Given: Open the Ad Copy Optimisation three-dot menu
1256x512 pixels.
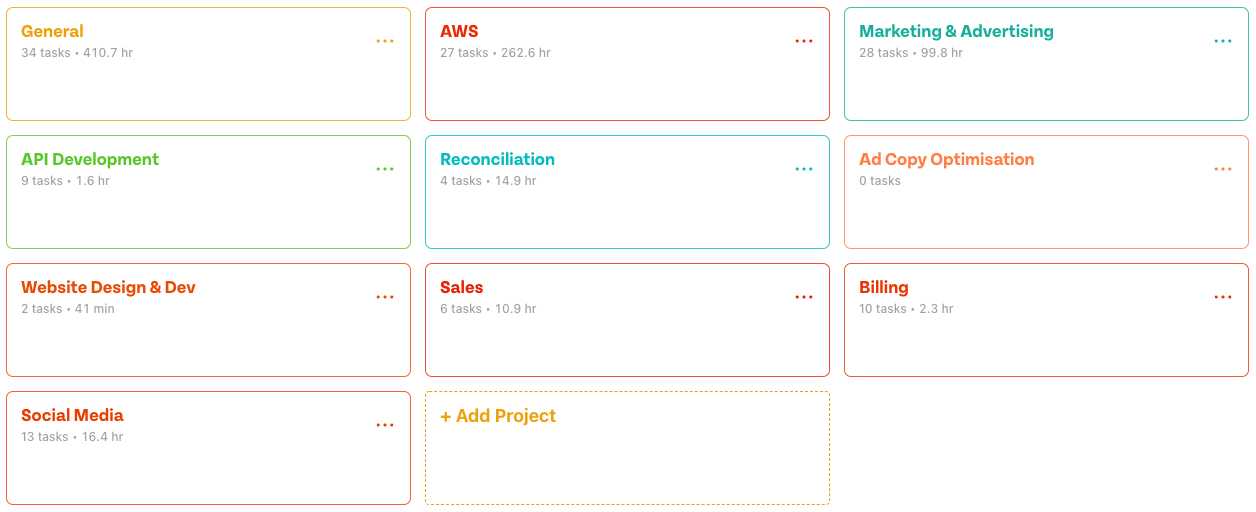Looking at the screenshot, I should click(1223, 169).
